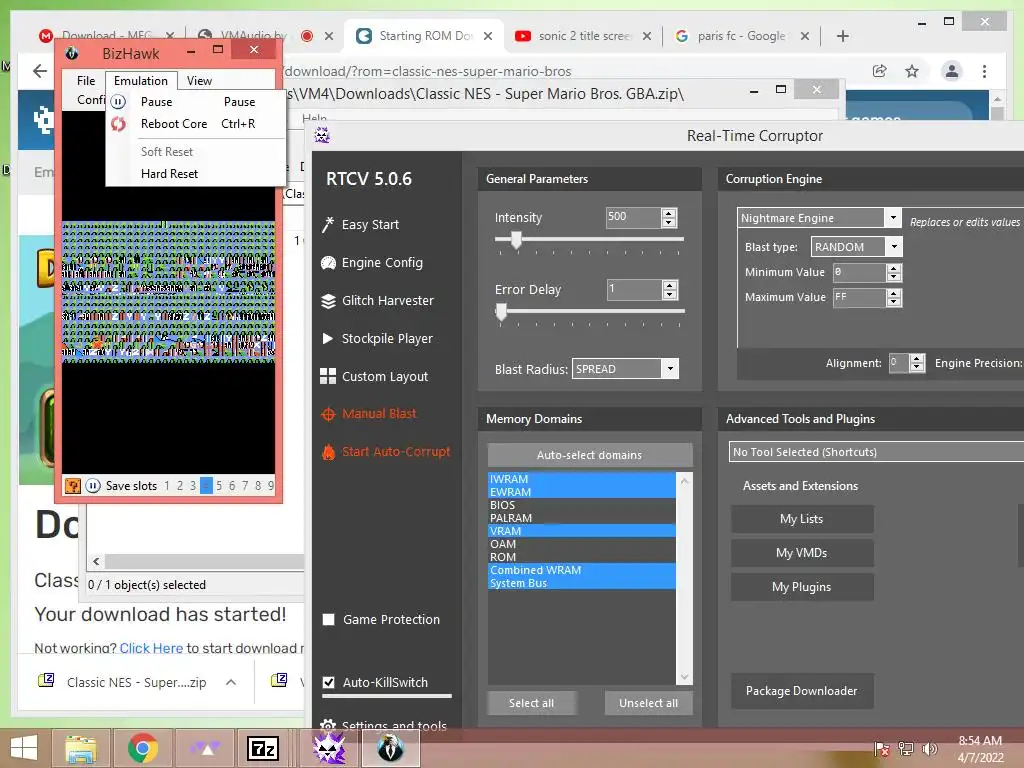Select the OAM memory domain

[582, 544]
